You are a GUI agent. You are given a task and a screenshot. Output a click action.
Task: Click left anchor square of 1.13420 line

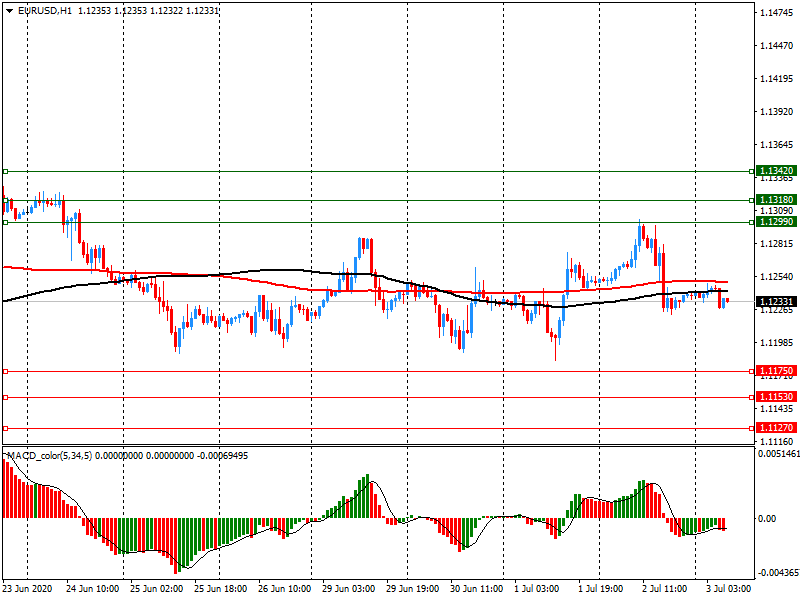[x=5, y=171]
